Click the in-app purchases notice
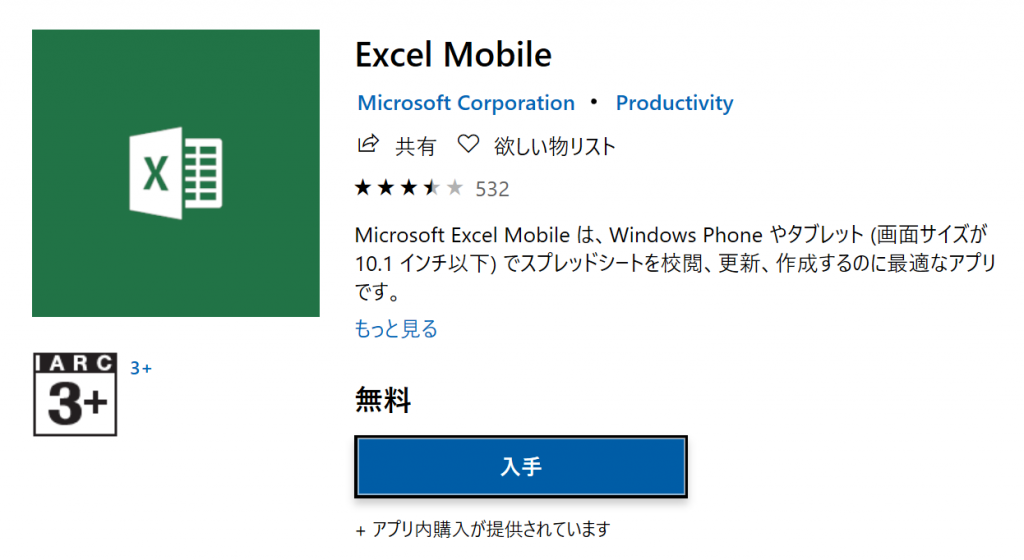1024x560 pixels. tap(483, 529)
